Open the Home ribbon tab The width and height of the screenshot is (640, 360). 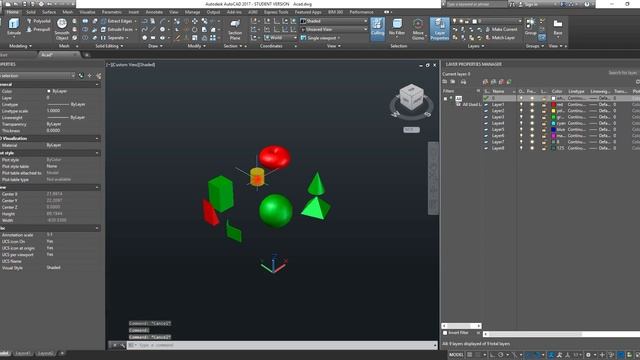(13, 12)
